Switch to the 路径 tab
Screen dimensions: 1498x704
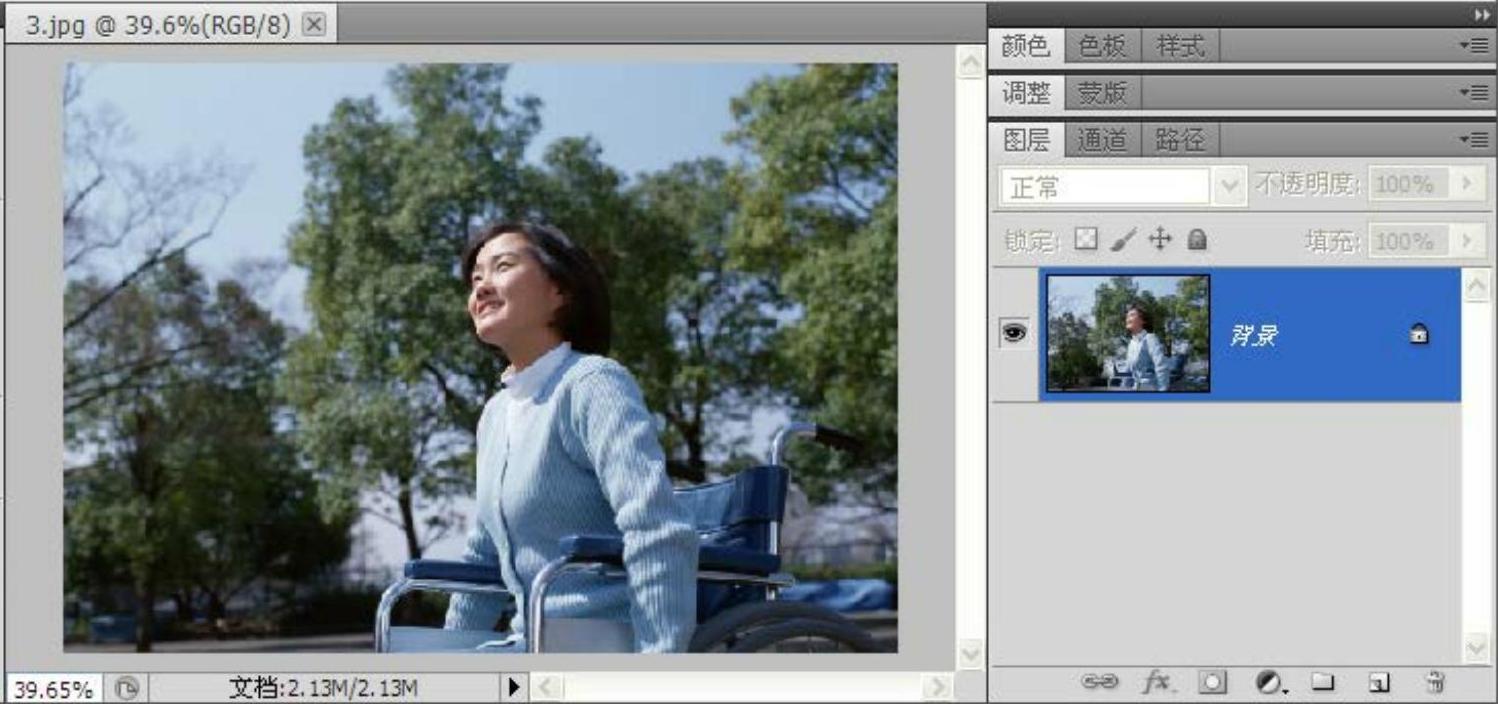[1180, 141]
